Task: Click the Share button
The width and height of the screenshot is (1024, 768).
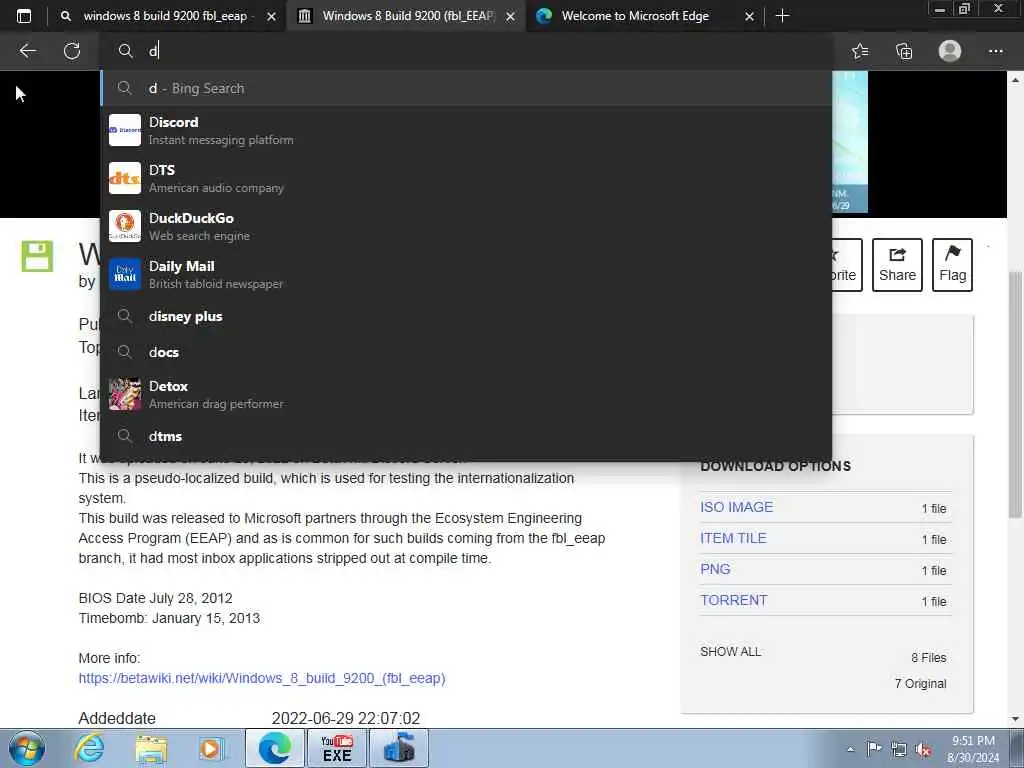Action: click(897, 264)
